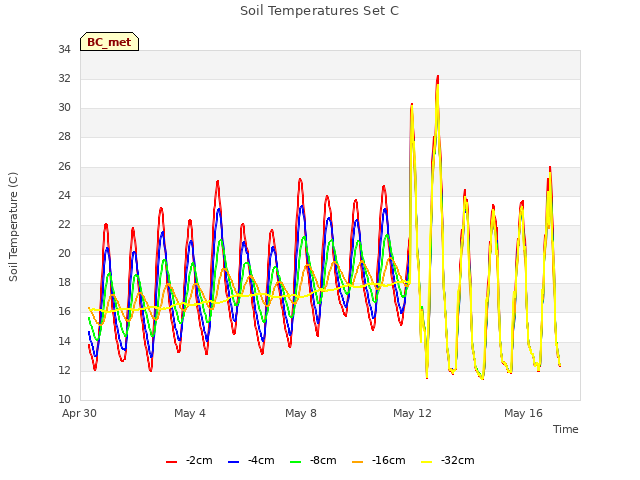Select the chart title Soil Temperatures Set C
This screenshot has height=480, width=640.
pos(320,11)
